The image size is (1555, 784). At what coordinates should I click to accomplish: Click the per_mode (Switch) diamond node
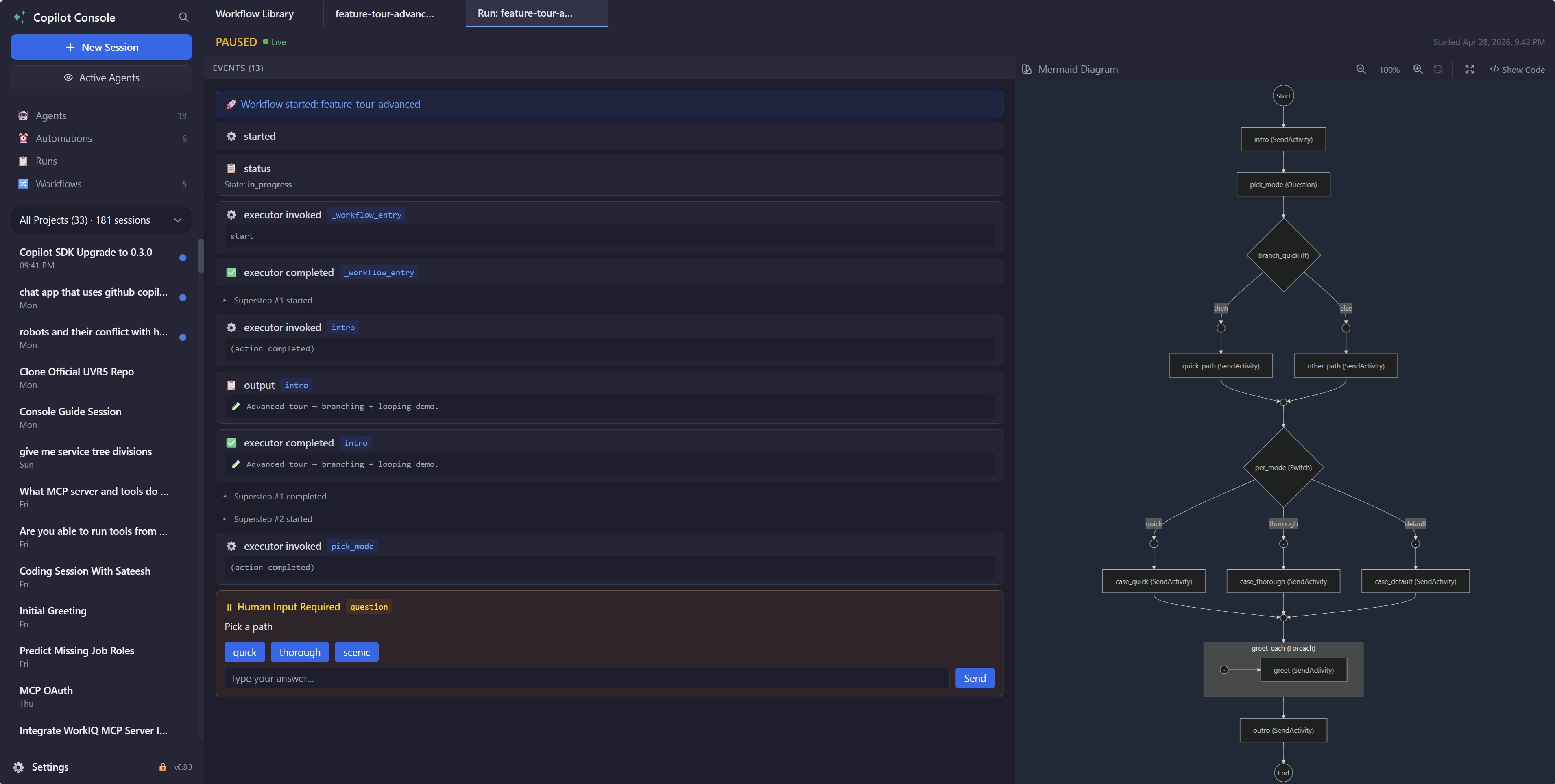pyautogui.click(x=1283, y=468)
